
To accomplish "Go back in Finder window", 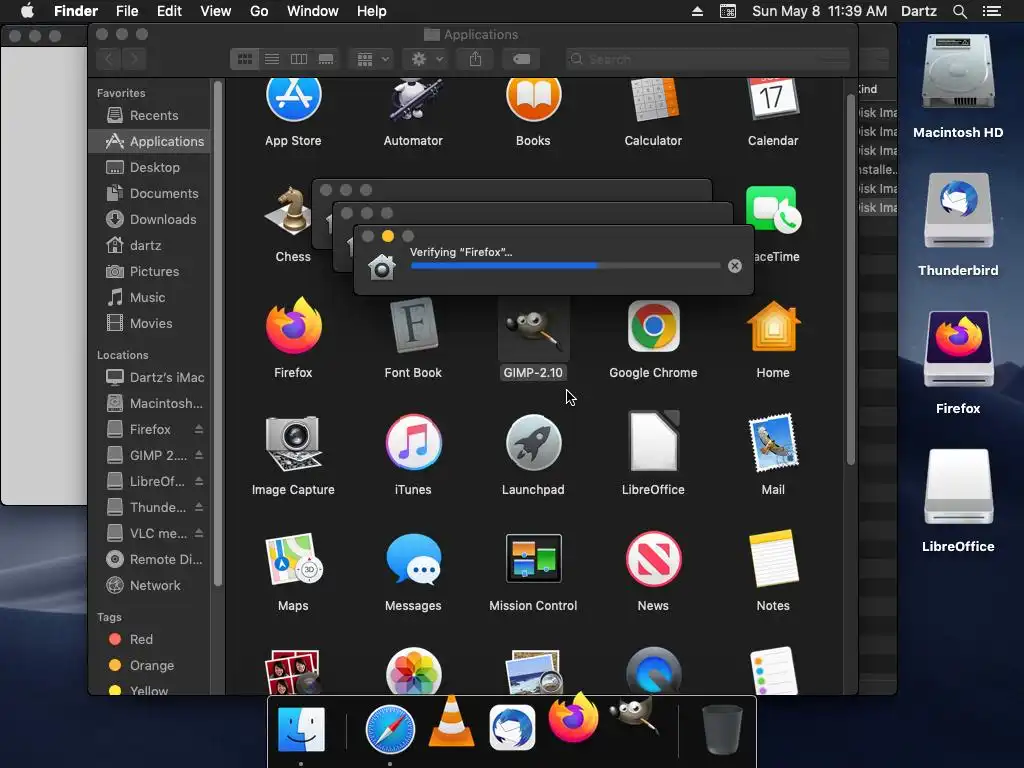I will pyautogui.click(x=108, y=59).
